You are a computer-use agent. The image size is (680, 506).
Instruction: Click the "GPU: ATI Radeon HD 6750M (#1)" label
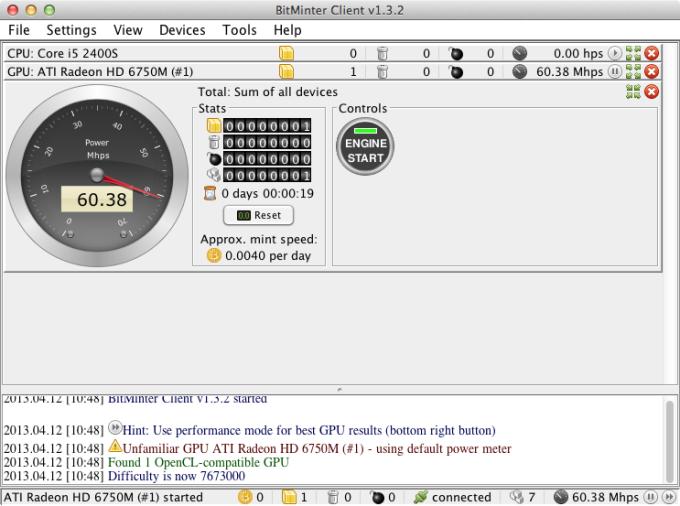[100, 72]
